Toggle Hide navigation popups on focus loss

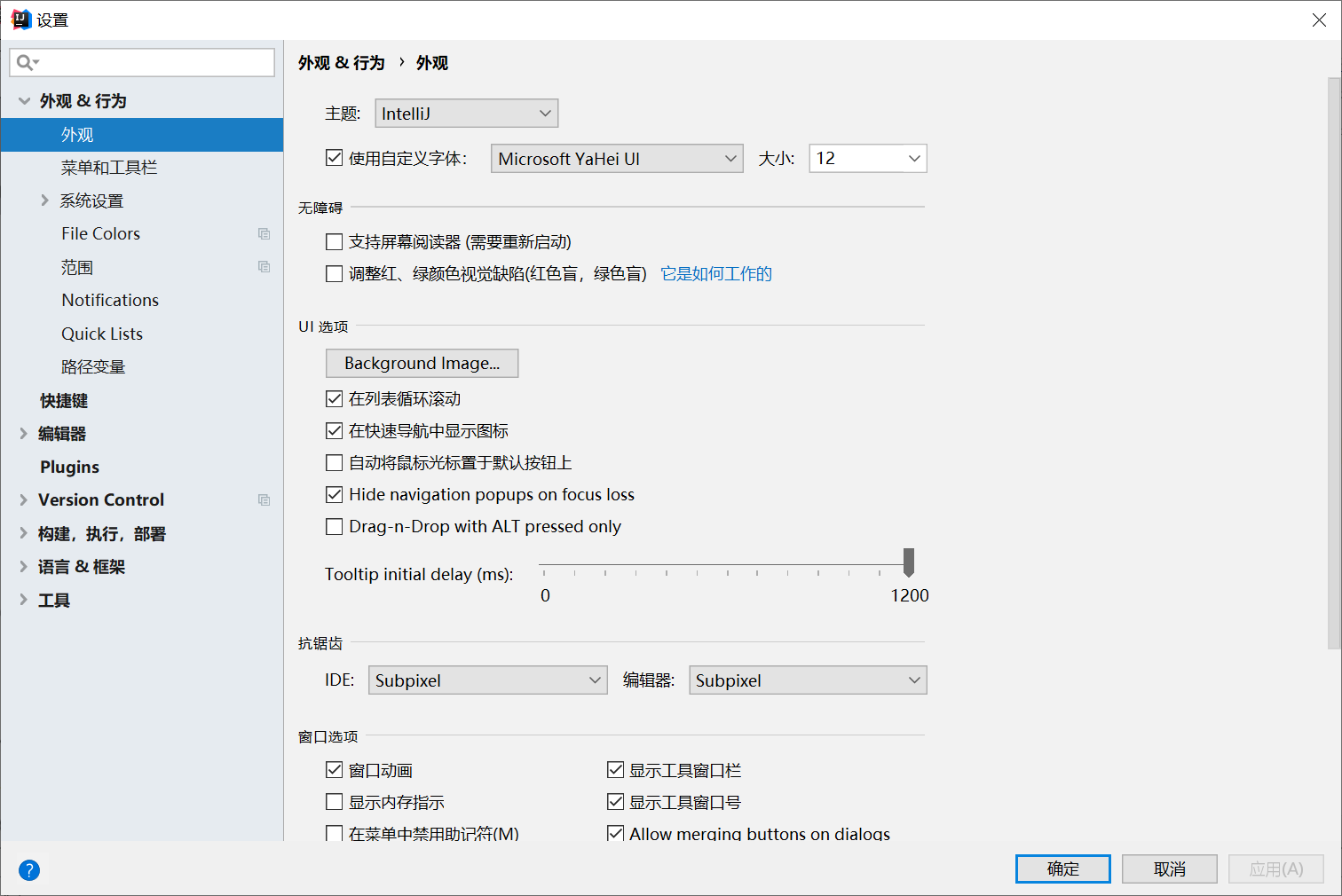(335, 495)
